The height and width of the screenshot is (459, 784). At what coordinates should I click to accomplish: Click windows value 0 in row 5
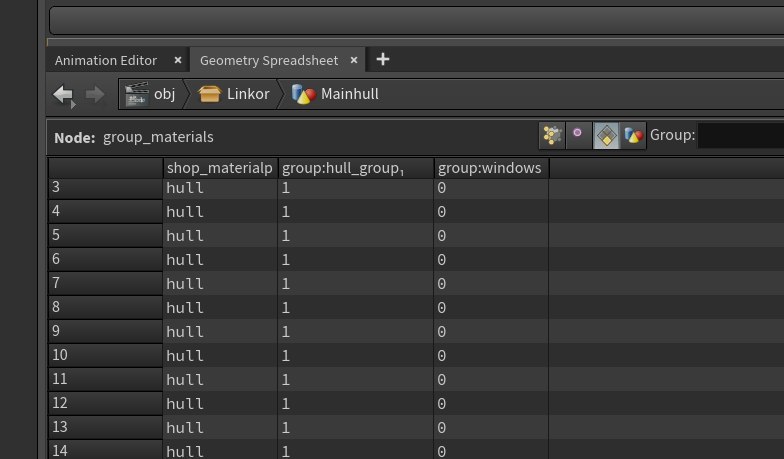click(492, 236)
